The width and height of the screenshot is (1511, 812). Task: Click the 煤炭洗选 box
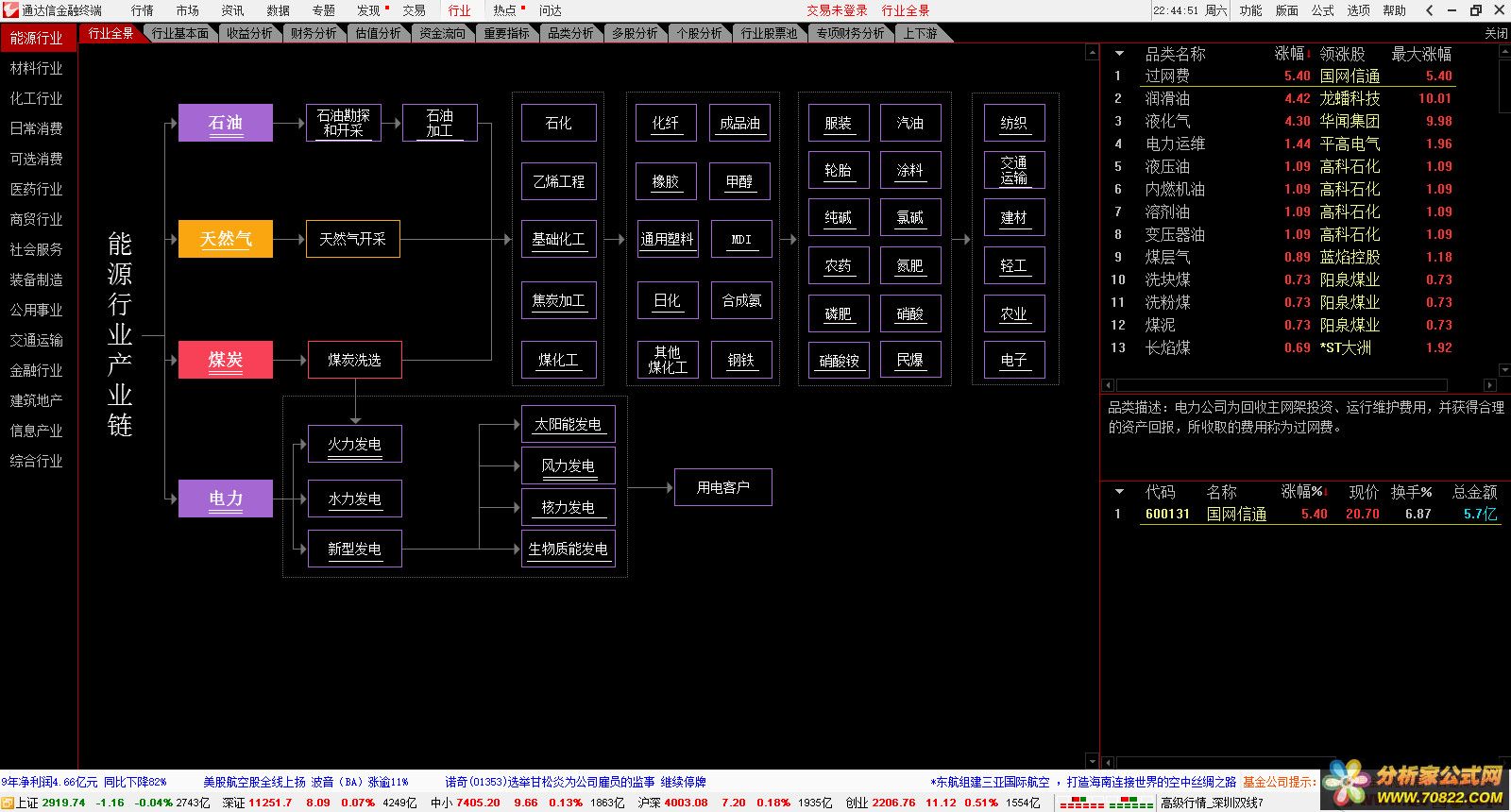coord(354,360)
